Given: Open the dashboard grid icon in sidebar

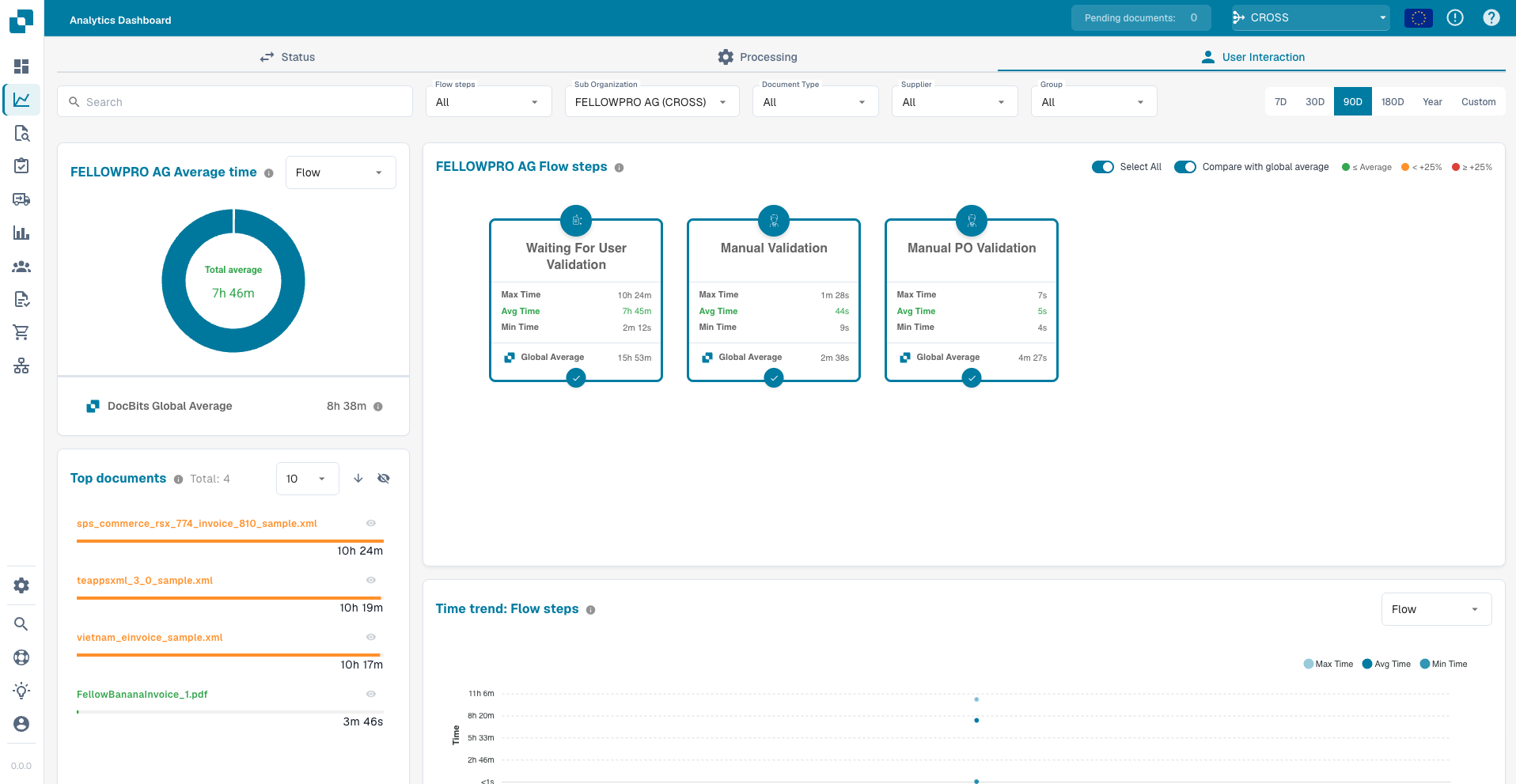Looking at the screenshot, I should pyautogui.click(x=21, y=66).
